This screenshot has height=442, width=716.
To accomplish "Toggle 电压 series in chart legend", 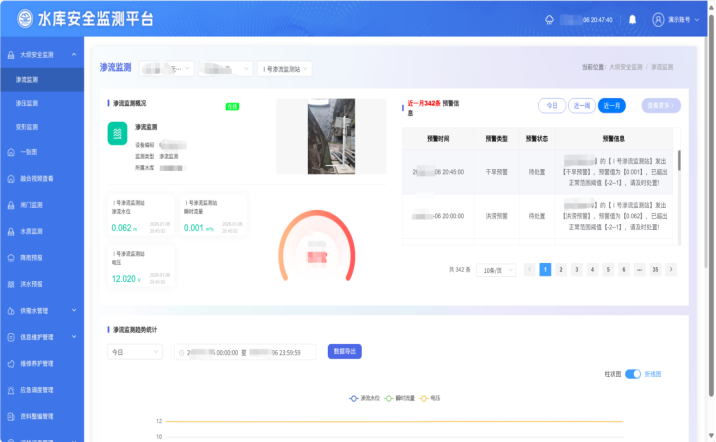I will pyautogui.click(x=432, y=398).
